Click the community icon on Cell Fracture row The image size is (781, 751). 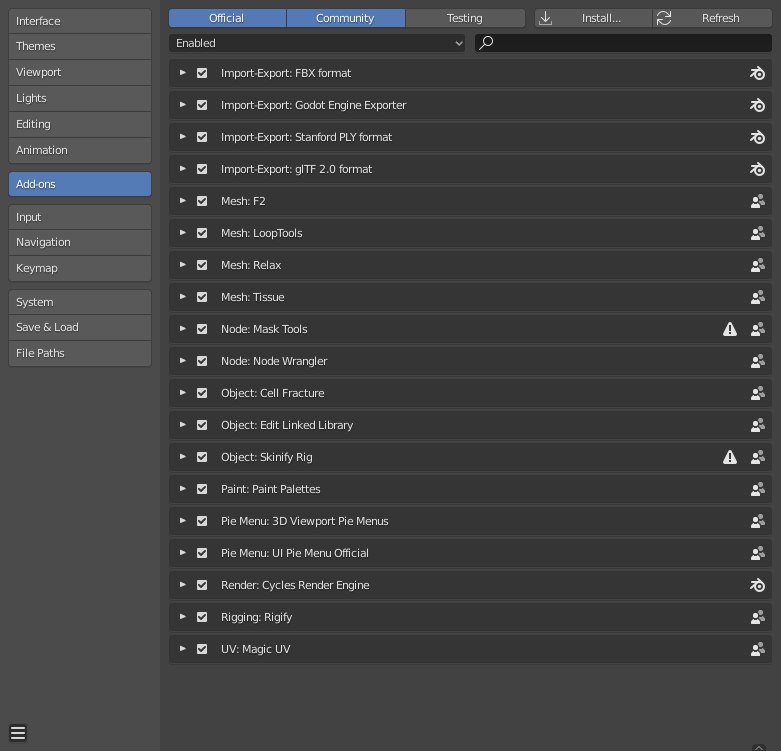click(758, 393)
